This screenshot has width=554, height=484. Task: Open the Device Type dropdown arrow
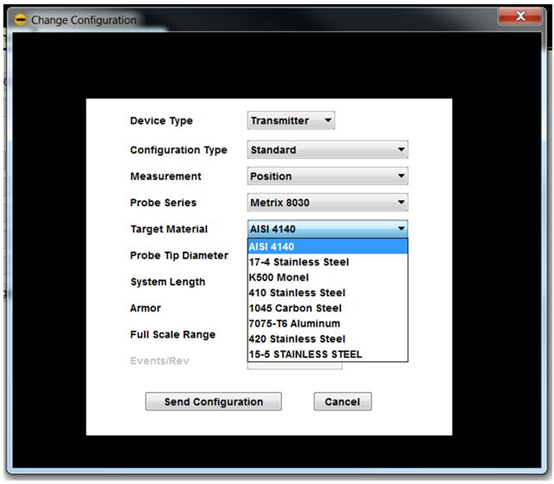[x=328, y=120]
